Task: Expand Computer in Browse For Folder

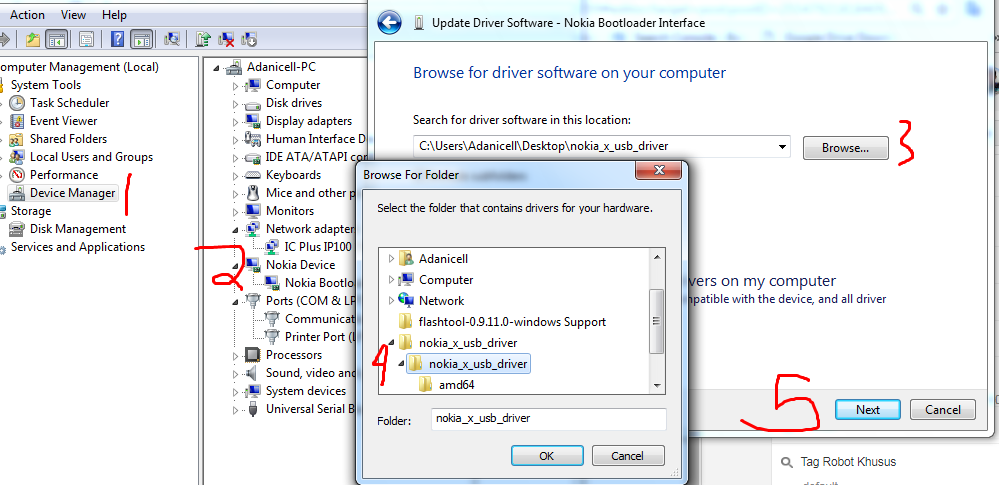Action: coord(392,280)
